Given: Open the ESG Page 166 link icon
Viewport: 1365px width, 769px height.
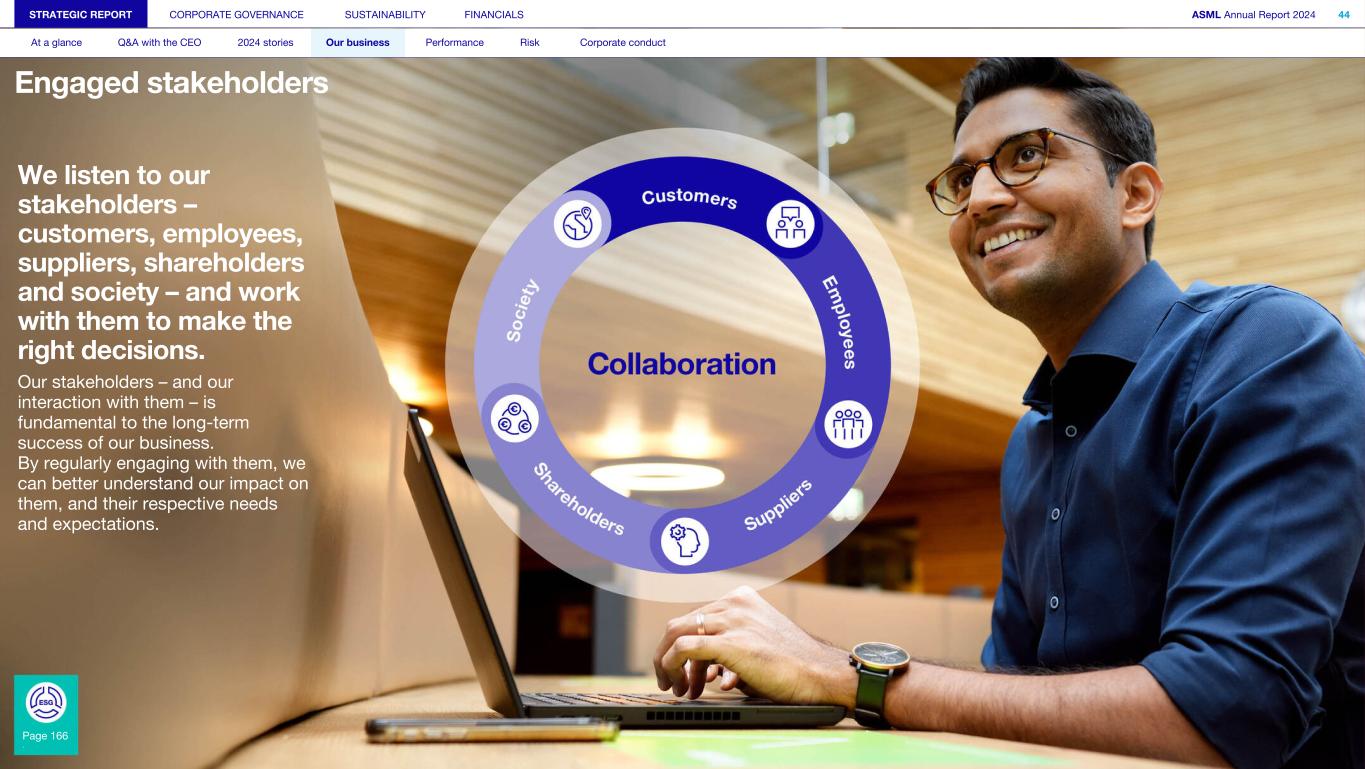Looking at the screenshot, I should point(46,702).
